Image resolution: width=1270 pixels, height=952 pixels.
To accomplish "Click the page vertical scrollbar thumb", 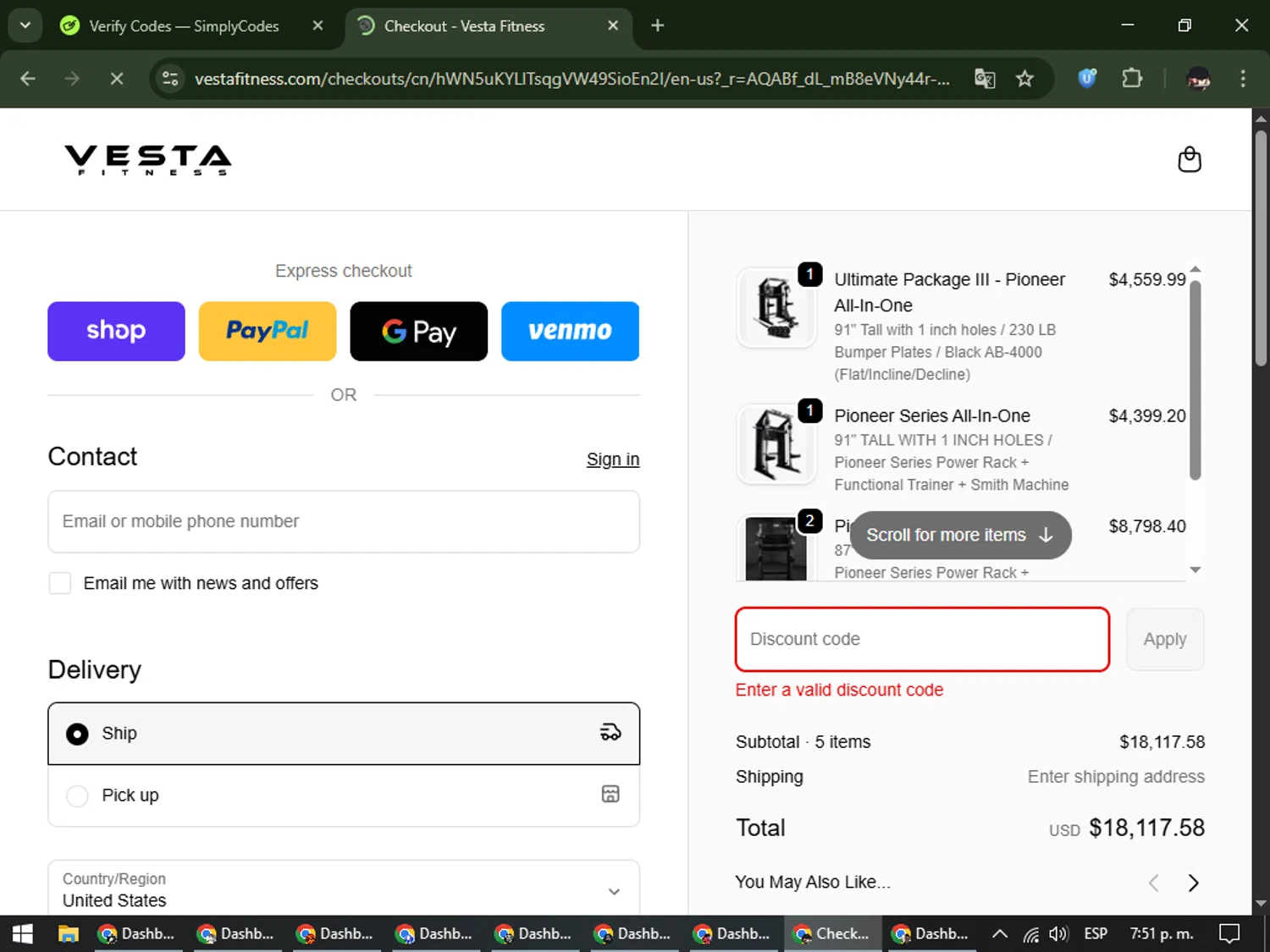I will [x=1261, y=247].
